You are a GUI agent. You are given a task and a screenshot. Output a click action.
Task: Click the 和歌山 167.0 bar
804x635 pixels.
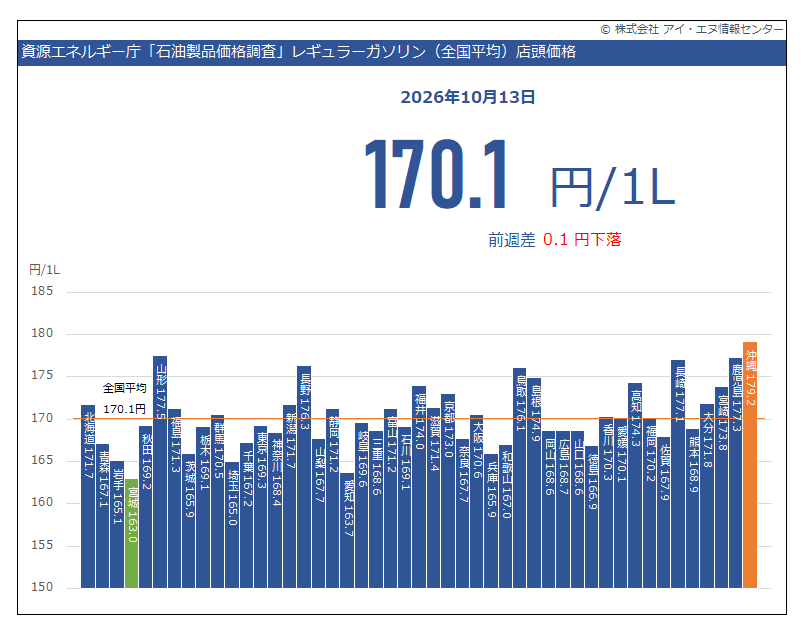[x=506, y=517]
